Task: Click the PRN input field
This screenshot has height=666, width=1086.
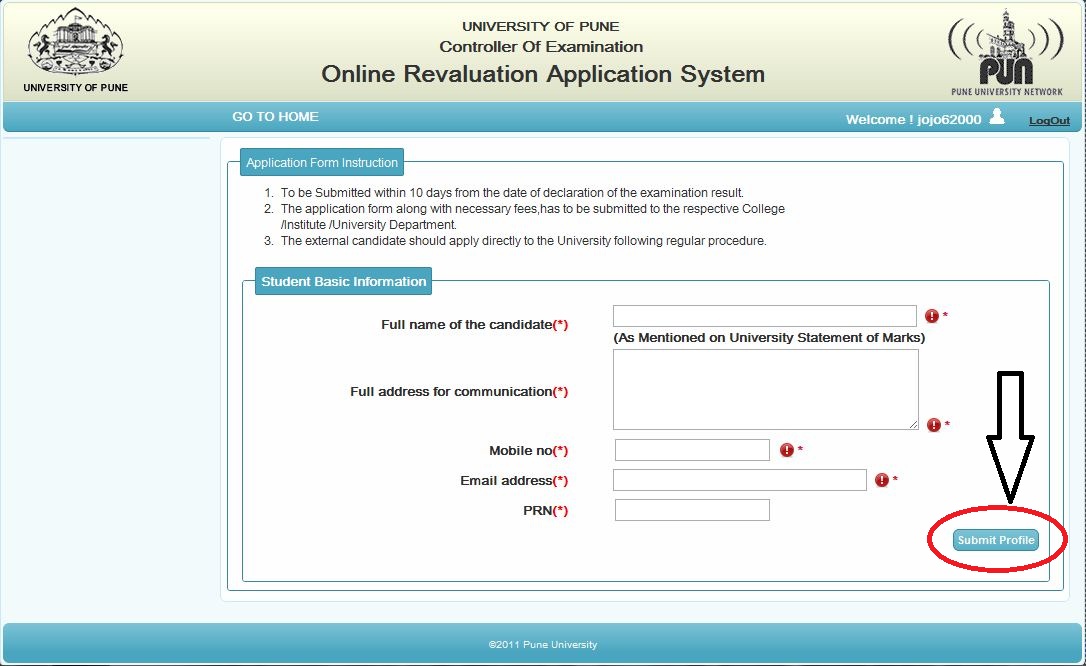Action: (x=692, y=509)
